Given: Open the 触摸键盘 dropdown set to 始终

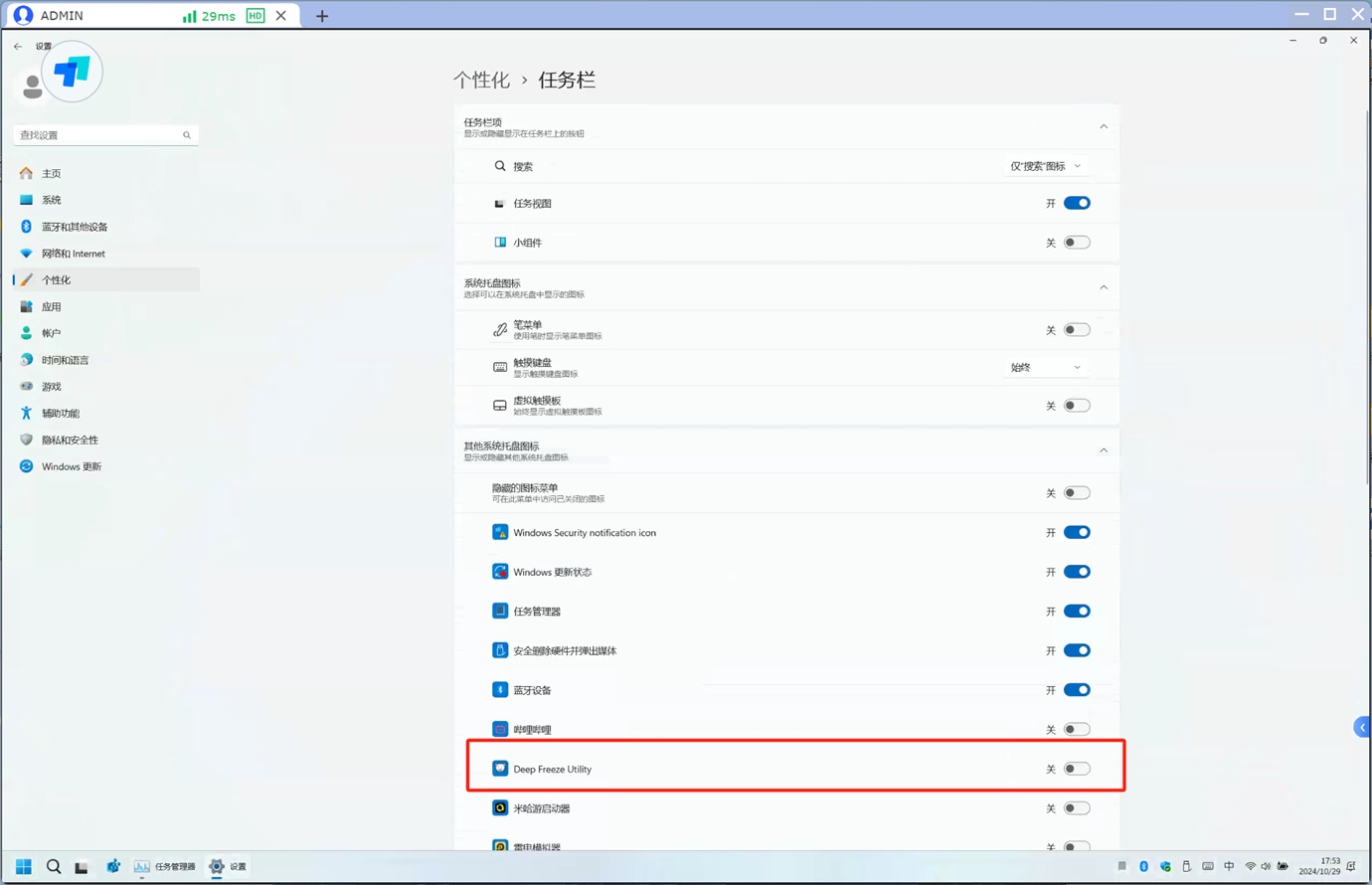Looking at the screenshot, I should 1045,368.
